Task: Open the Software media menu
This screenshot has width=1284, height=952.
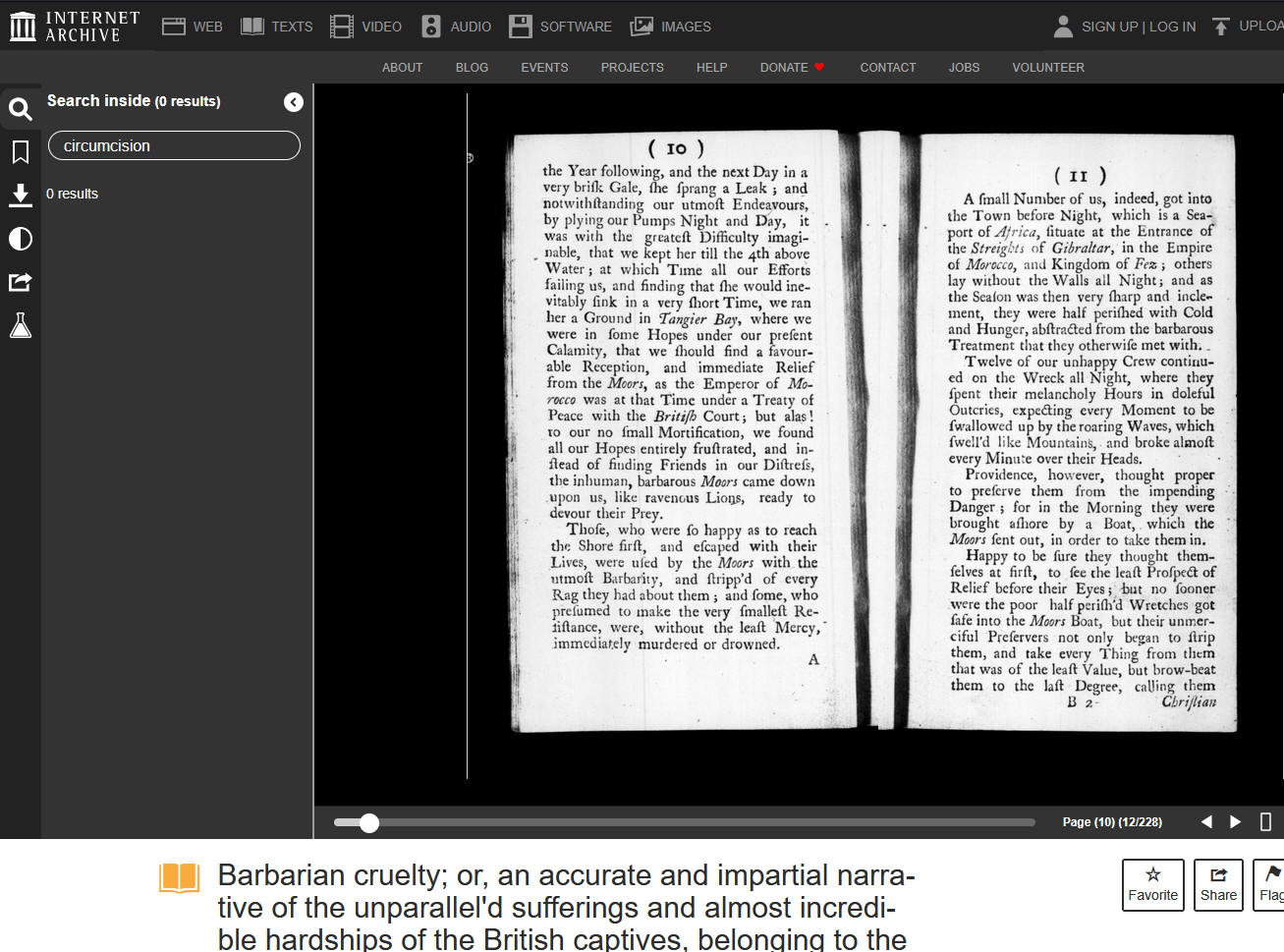Action: pos(560,27)
